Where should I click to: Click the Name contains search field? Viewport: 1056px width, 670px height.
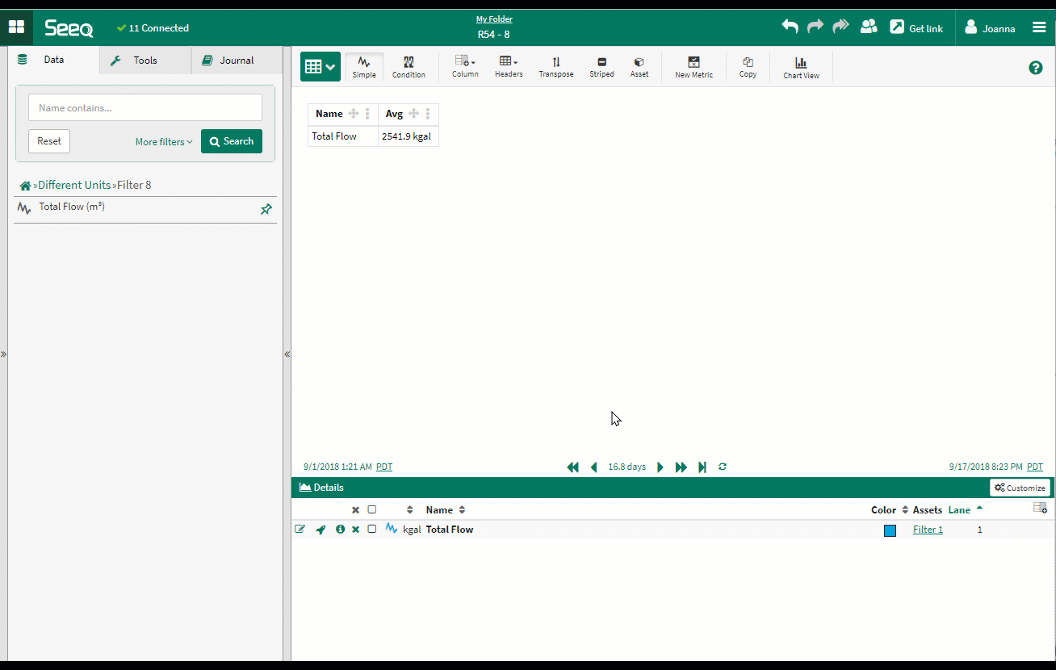pos(145,108)
